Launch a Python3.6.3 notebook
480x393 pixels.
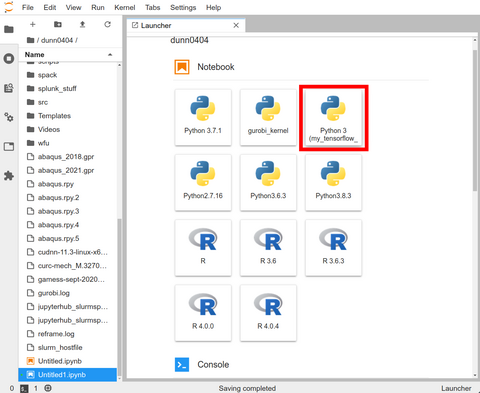(268, 183)
